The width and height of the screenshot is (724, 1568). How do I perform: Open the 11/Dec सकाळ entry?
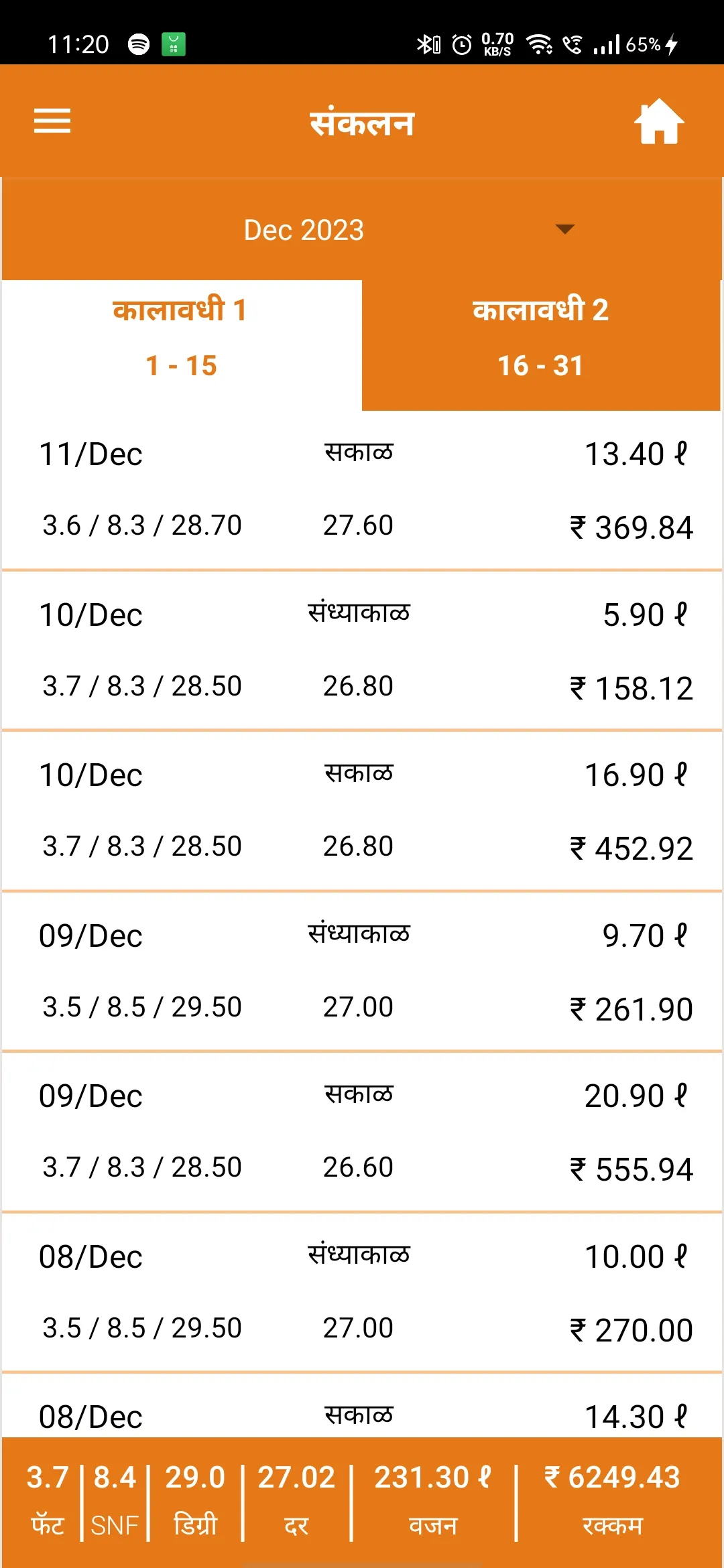pos(362,491)
